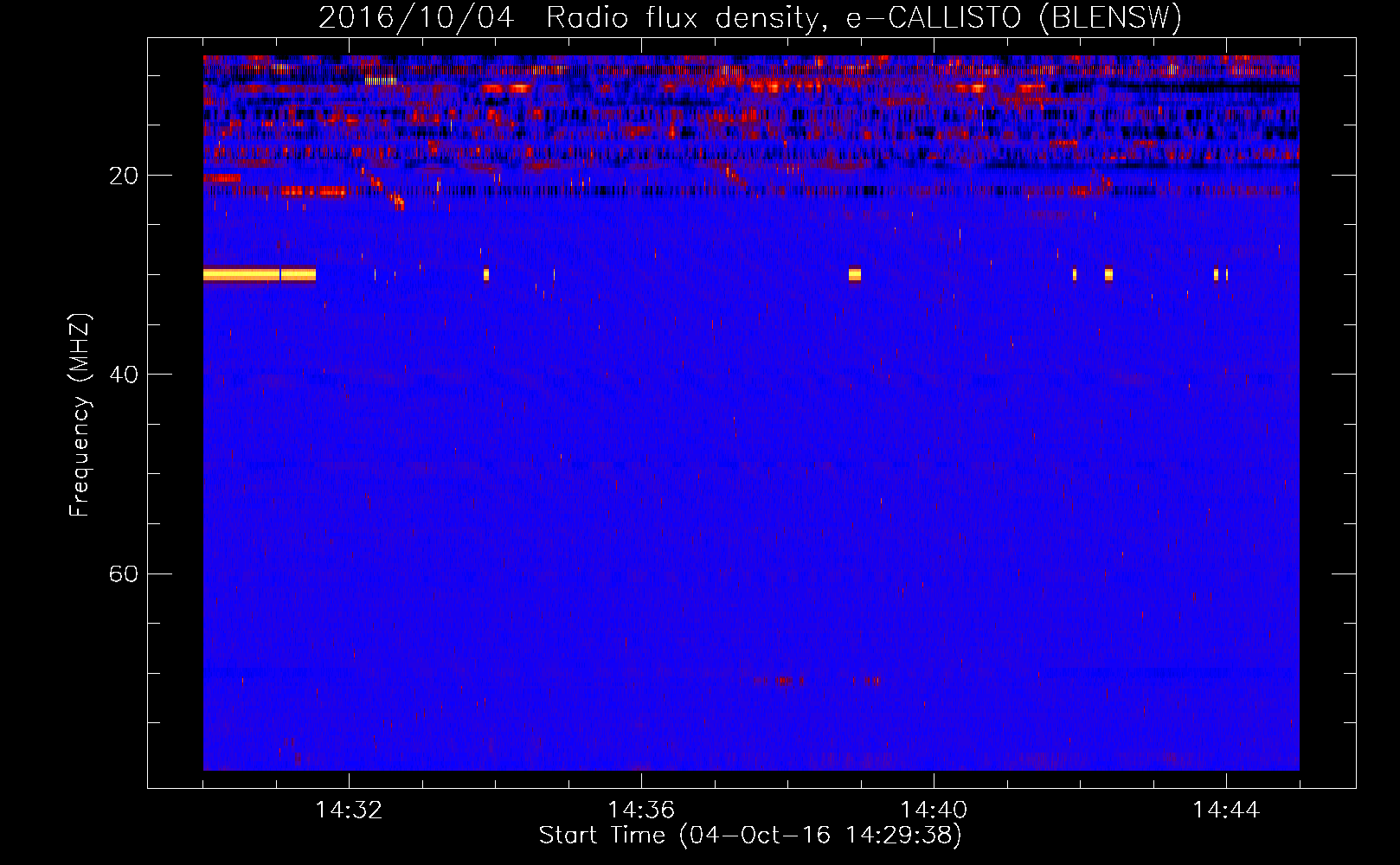
Task: Click the 40 MHz frequency tick label
Action: pos(124,375)
